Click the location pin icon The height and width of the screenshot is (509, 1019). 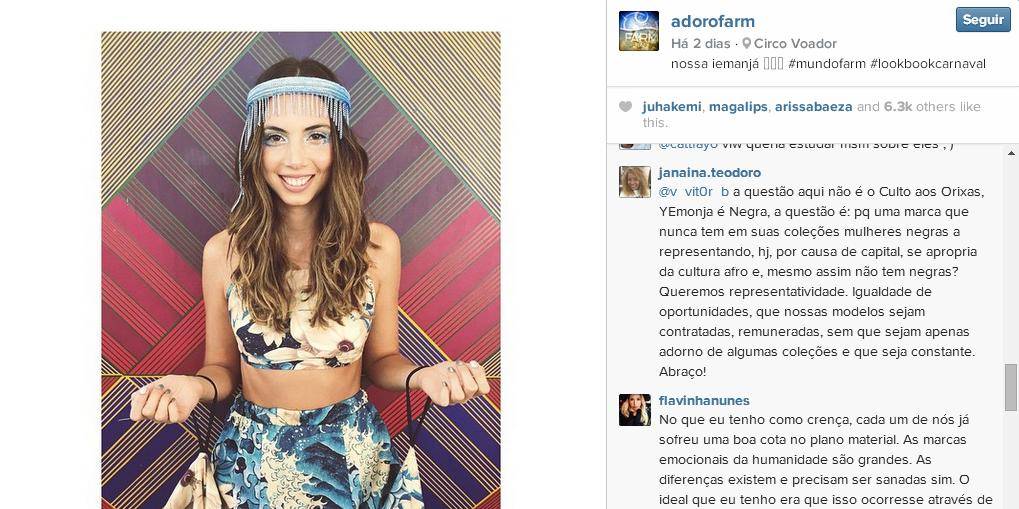[x=747, y=44]
